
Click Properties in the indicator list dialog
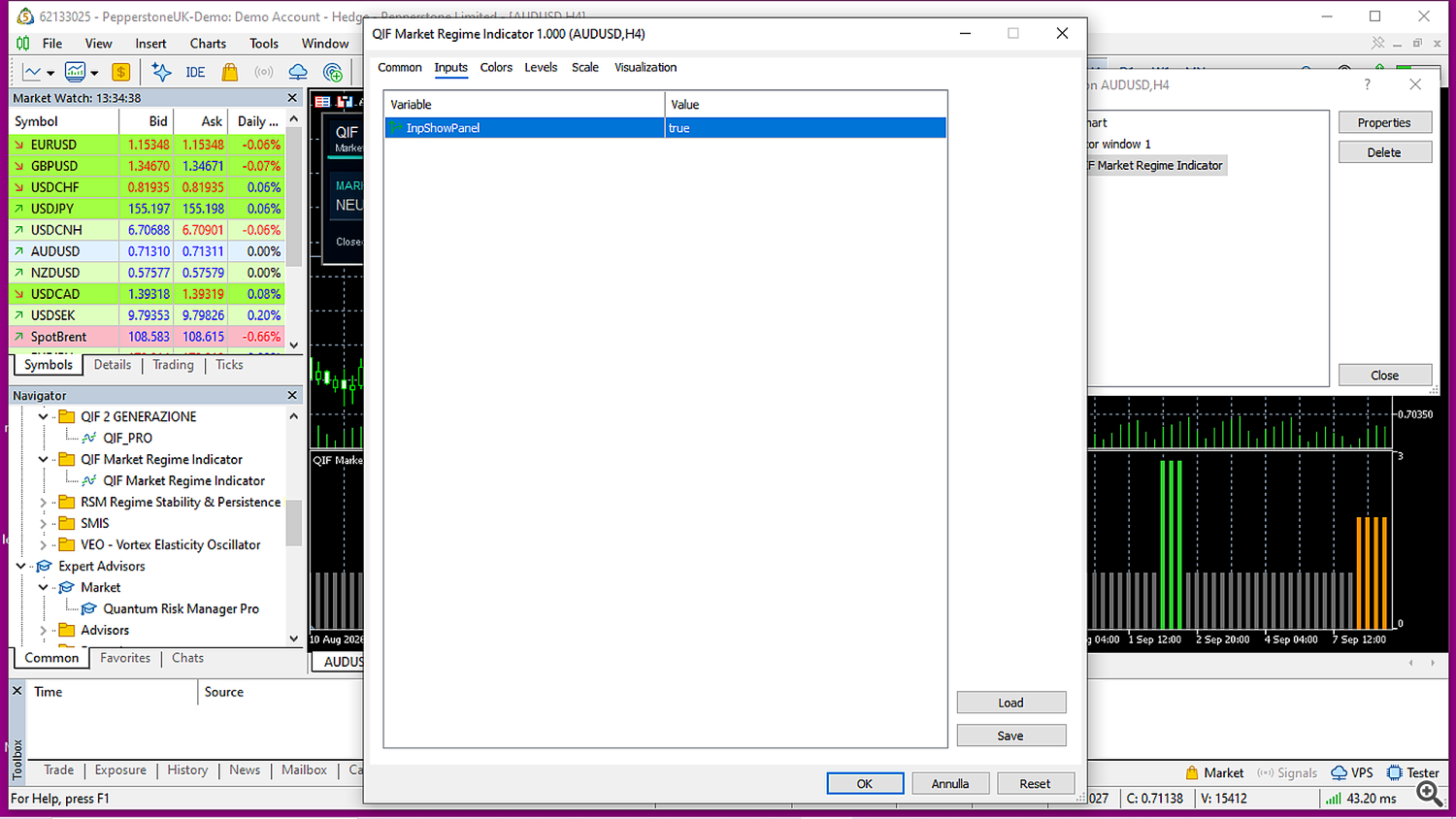[x=1384, y=122]
